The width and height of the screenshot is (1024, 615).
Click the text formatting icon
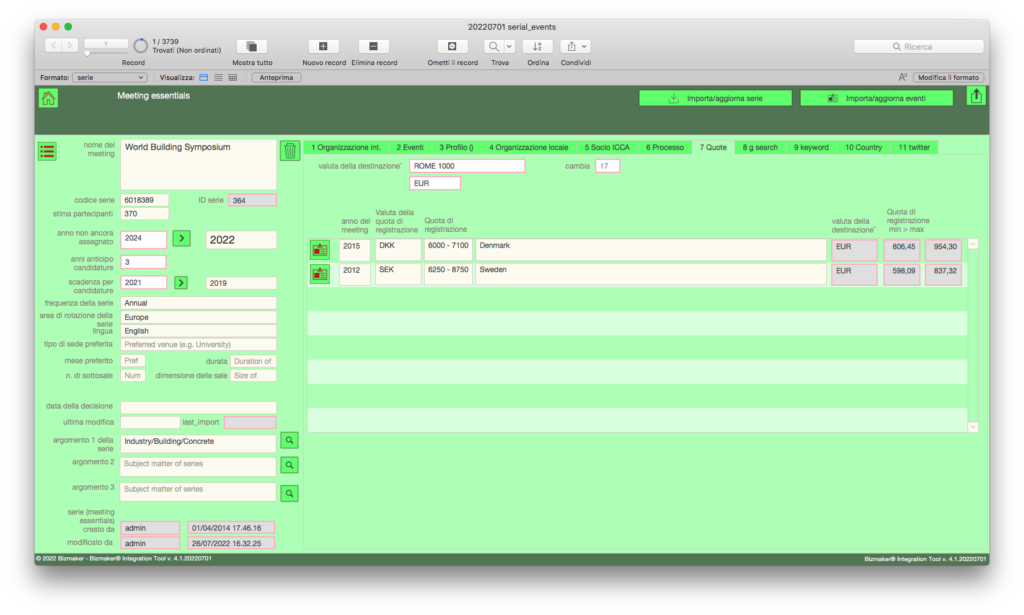pyautogui.click(x=903, y=77)
